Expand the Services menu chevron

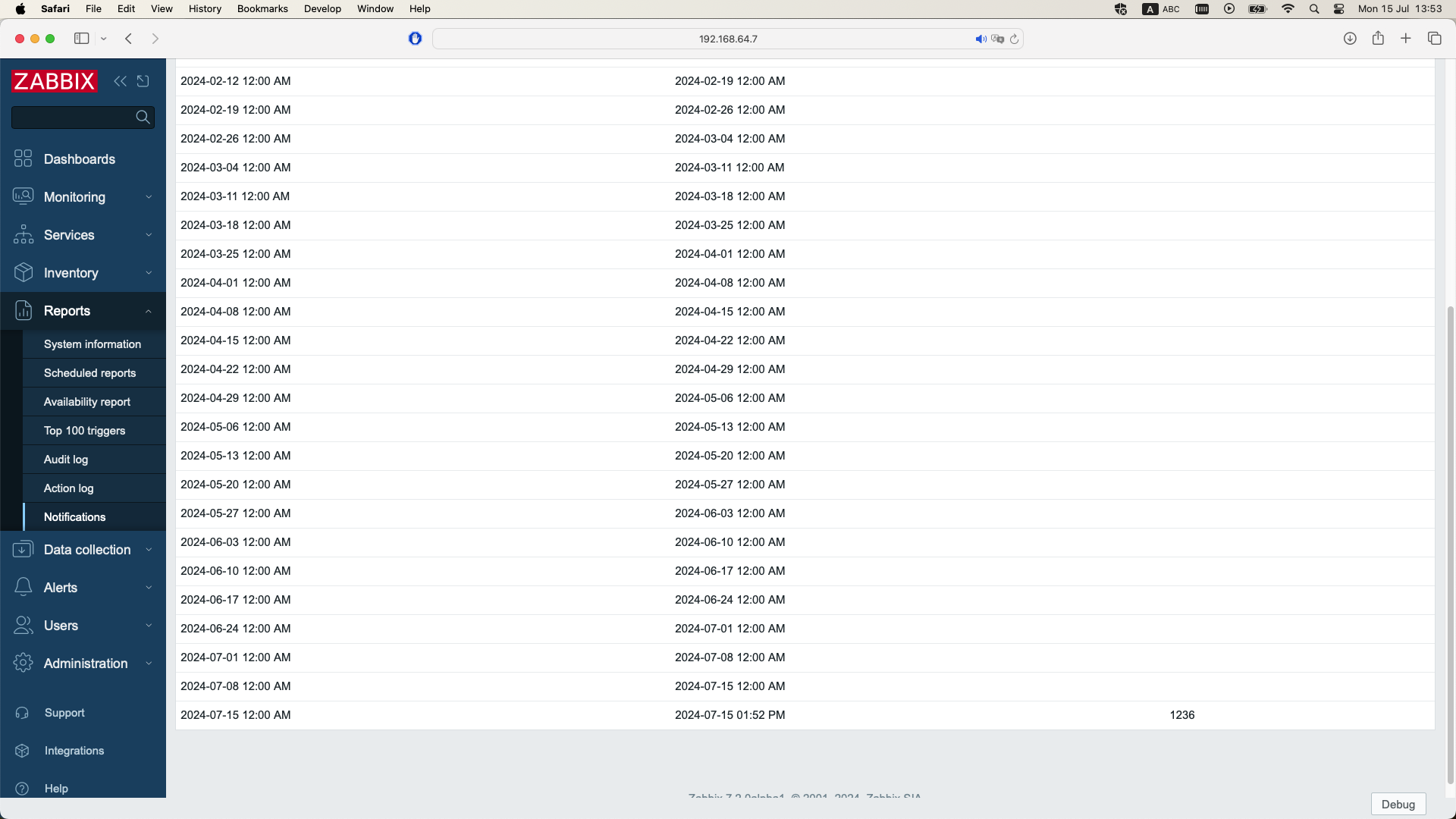pos(149,235)
